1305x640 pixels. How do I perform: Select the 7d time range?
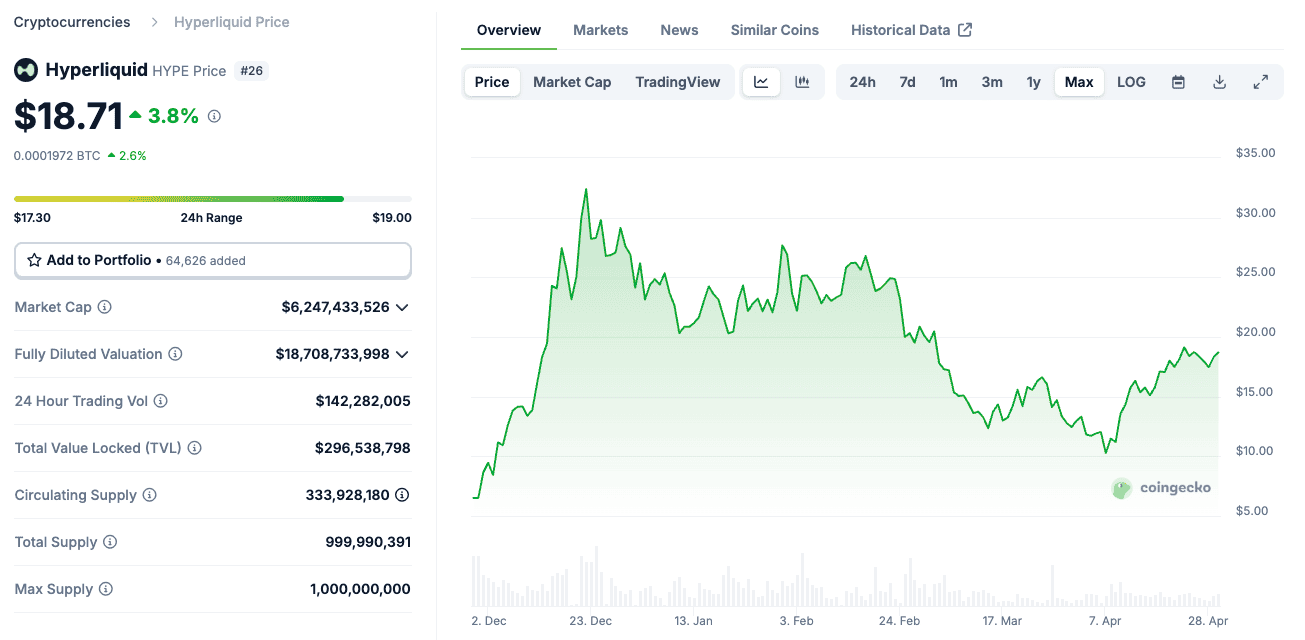point(907,82)
